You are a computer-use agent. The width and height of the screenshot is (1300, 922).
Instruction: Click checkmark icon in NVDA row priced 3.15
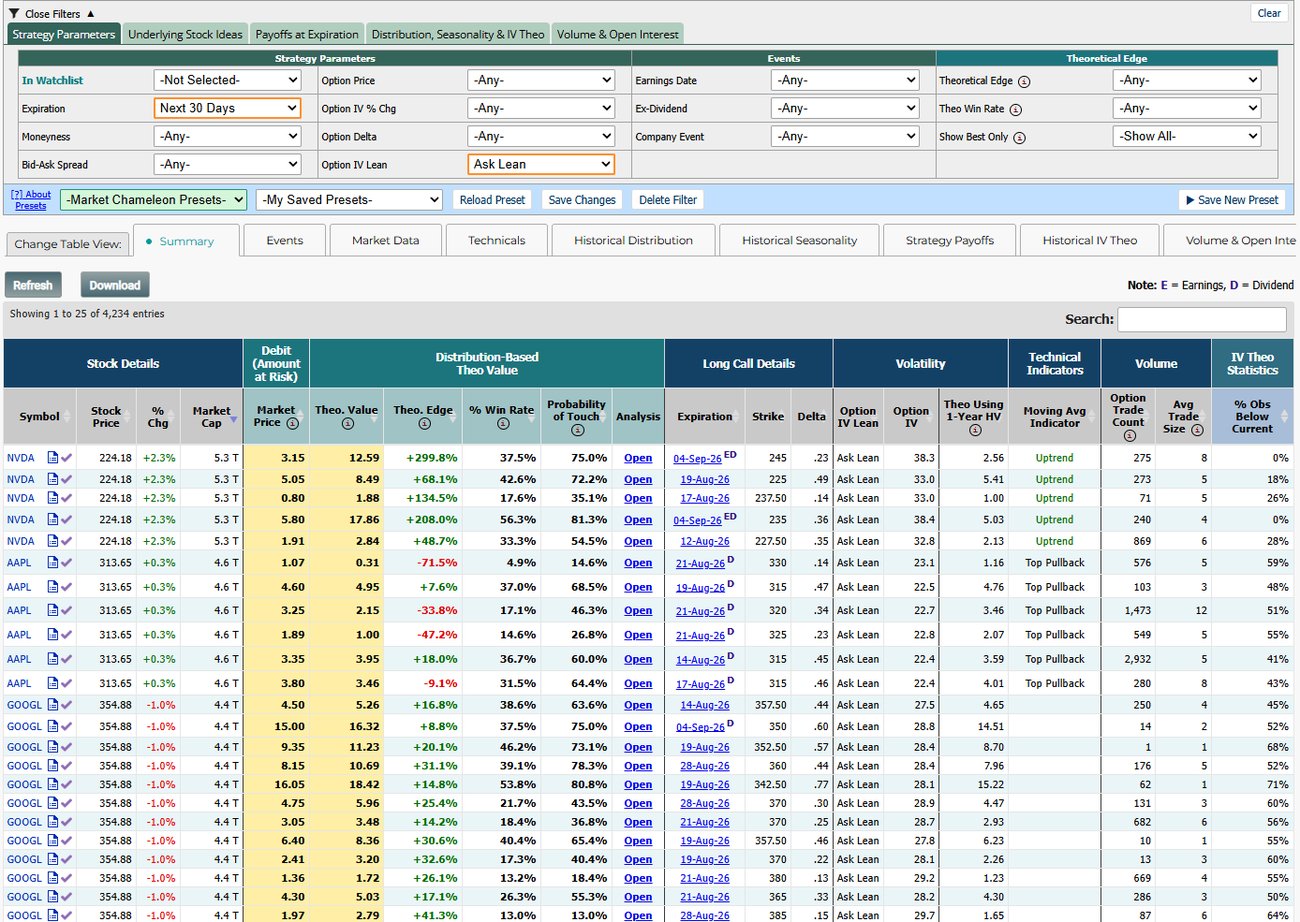tap(67, 458)
